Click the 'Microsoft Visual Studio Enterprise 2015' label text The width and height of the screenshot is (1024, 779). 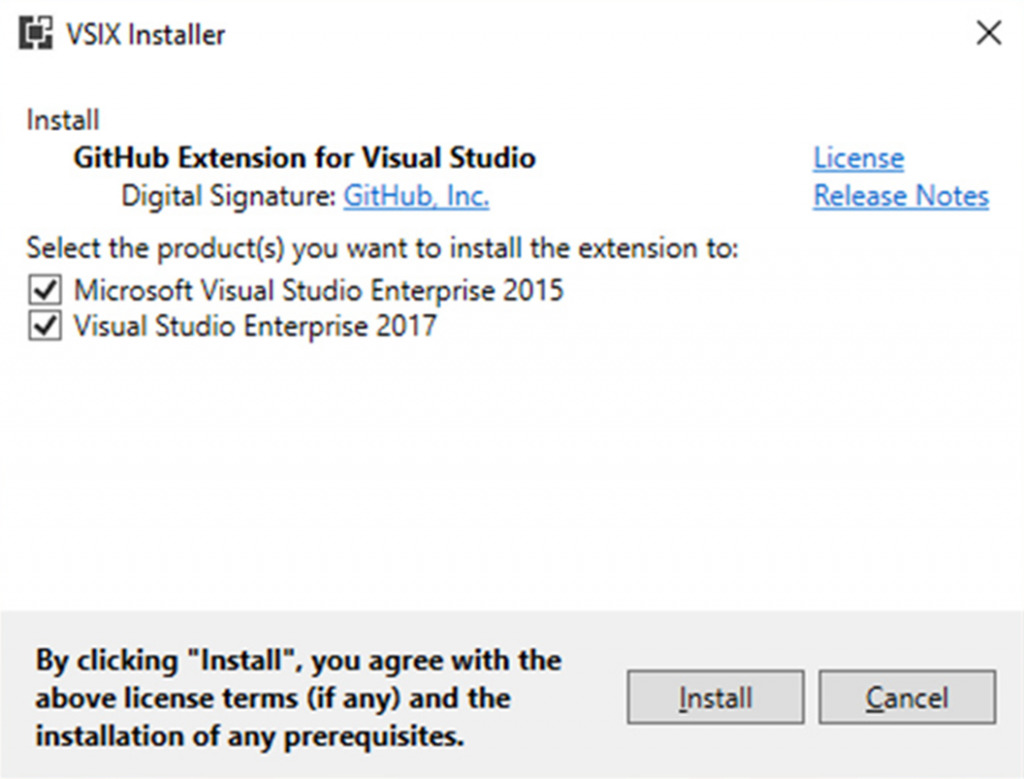click(x=318, y=291)
